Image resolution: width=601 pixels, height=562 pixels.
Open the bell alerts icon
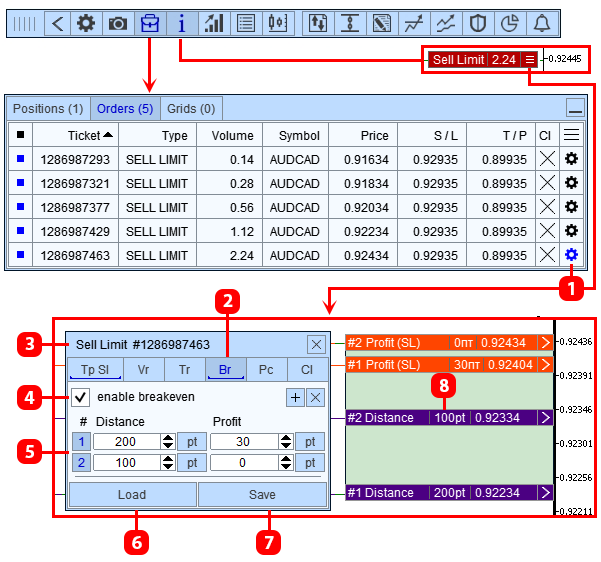[542, 24]
